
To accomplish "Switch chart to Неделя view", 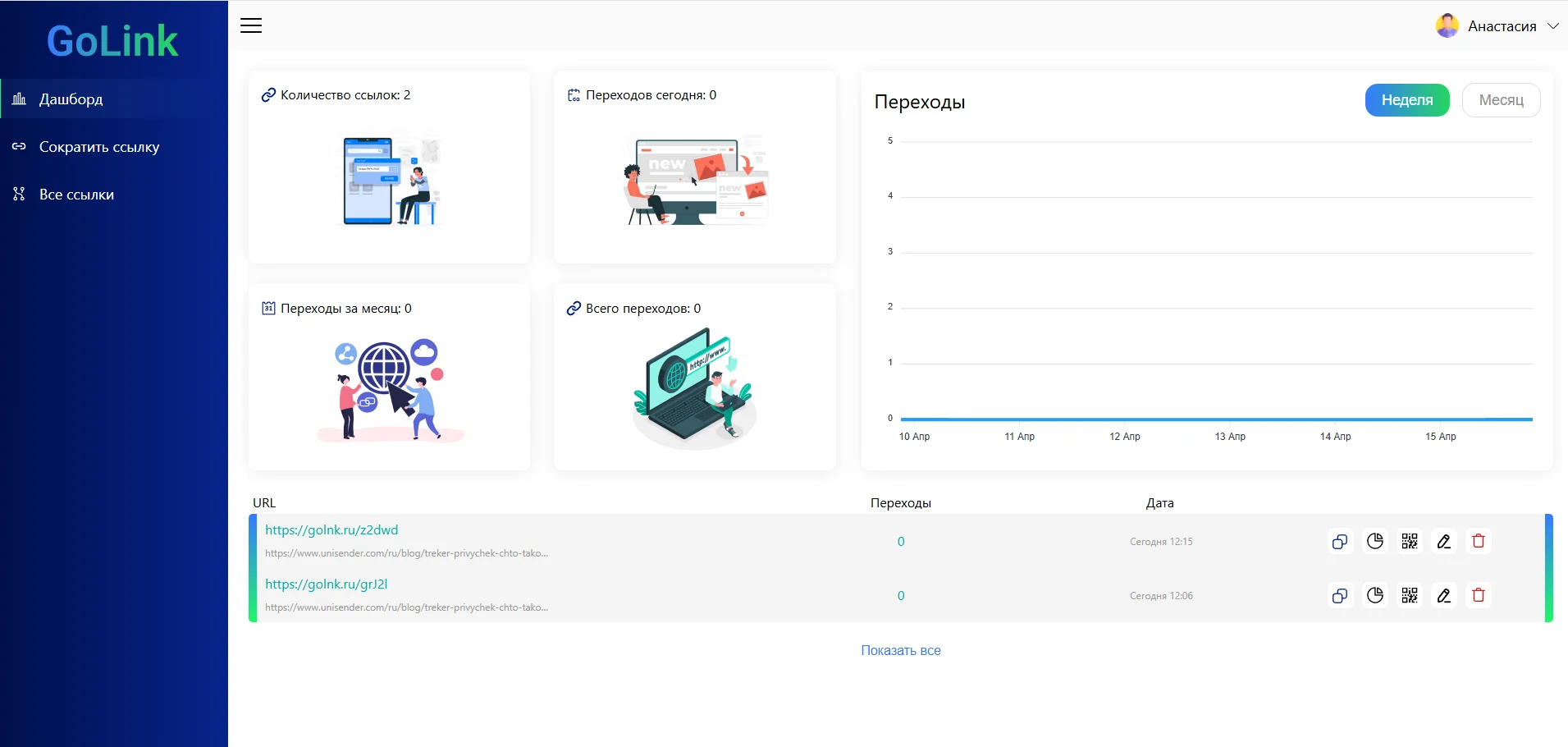I will pyautogui.click(x=1407, y=100).
